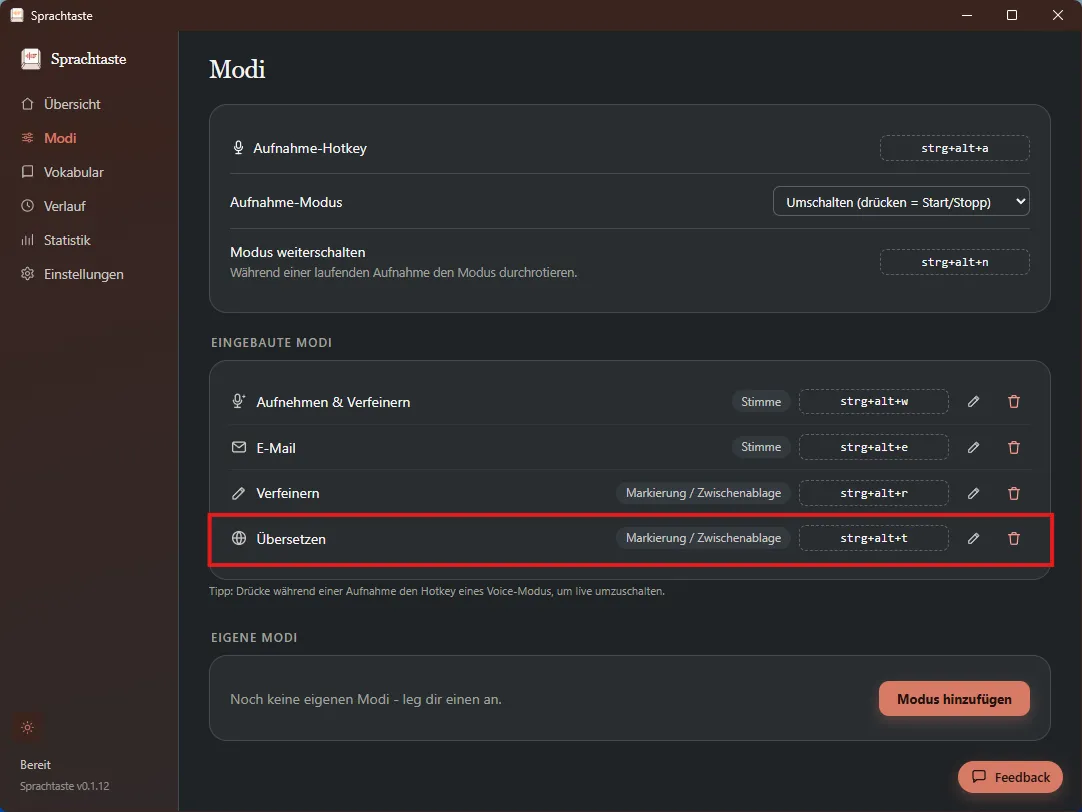Open the Feedback button
Image resolution: width=1082 pixels, height=812 pixels.
click(1010, 777)
